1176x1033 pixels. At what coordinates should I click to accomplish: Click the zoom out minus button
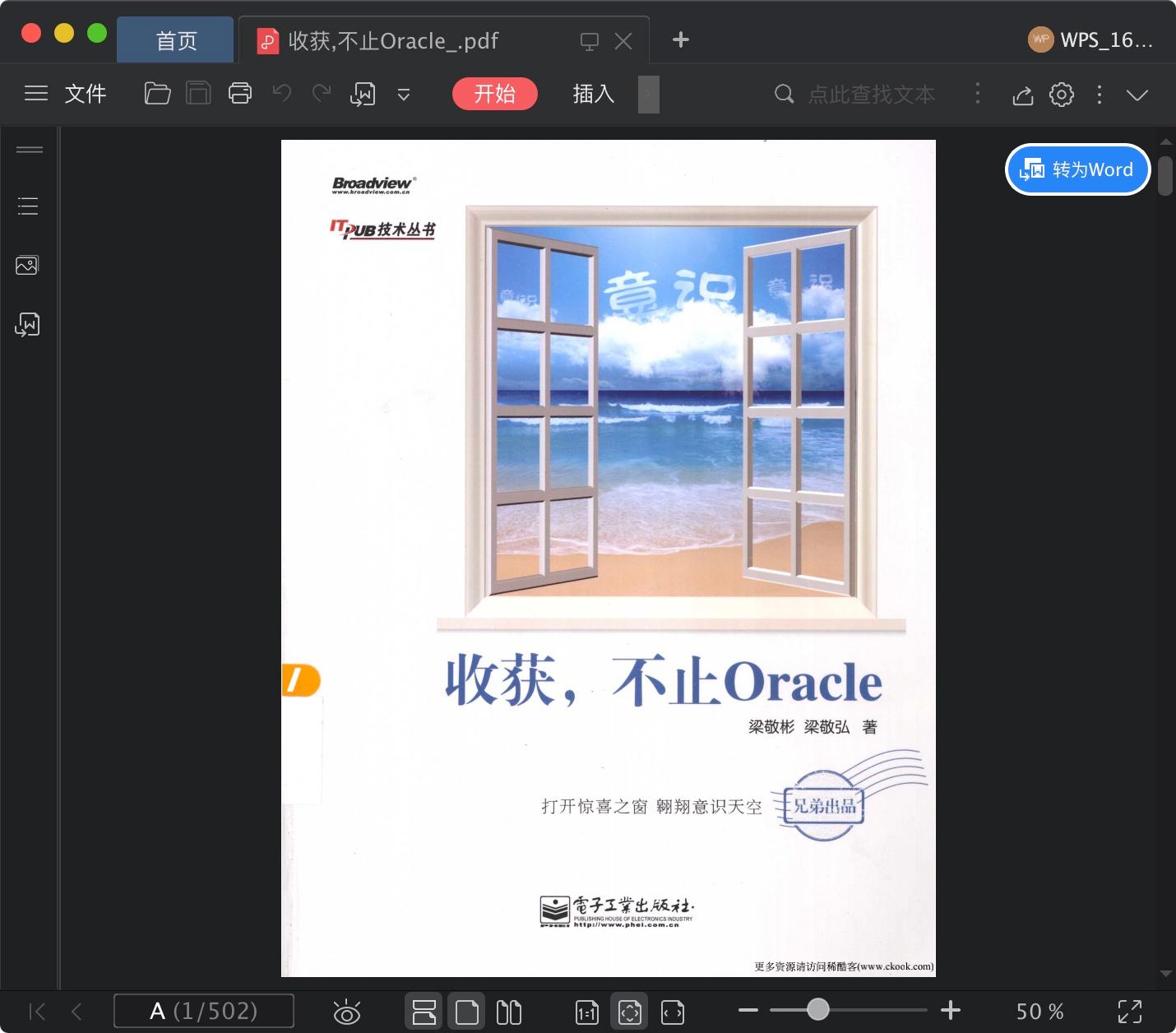point(748,1010)
